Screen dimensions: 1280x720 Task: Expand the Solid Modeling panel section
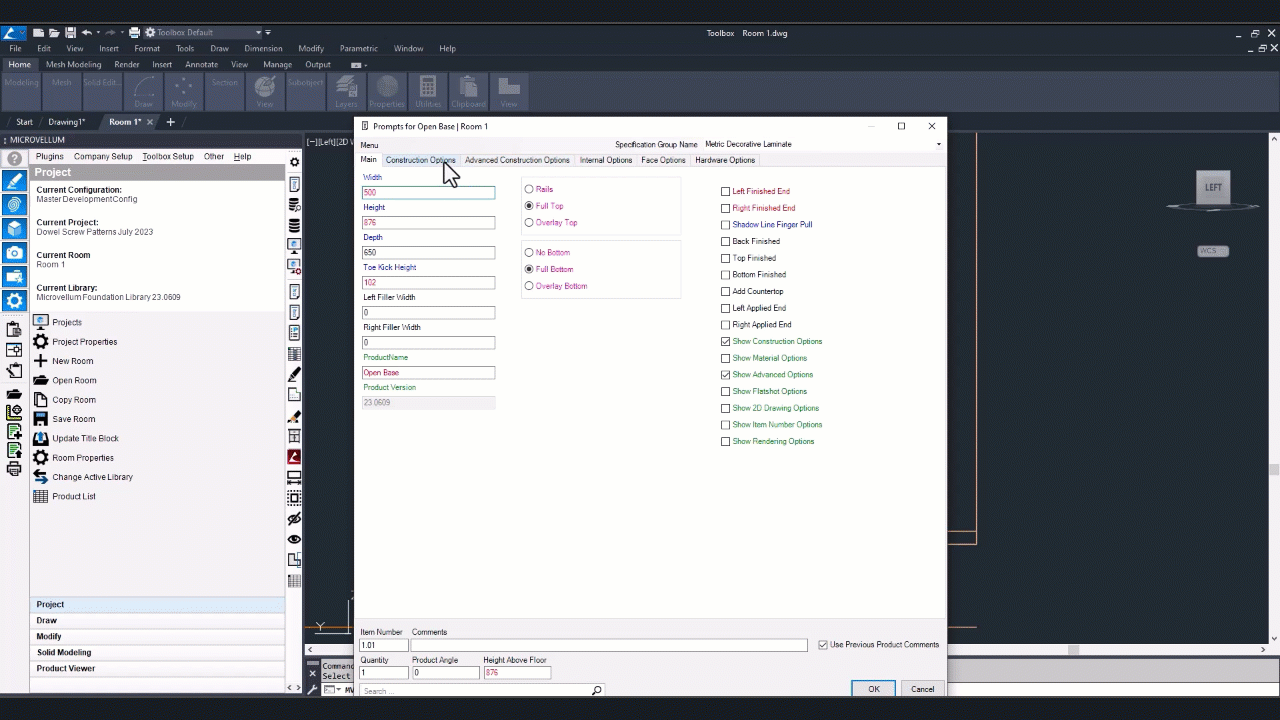(x=64, y=652)
